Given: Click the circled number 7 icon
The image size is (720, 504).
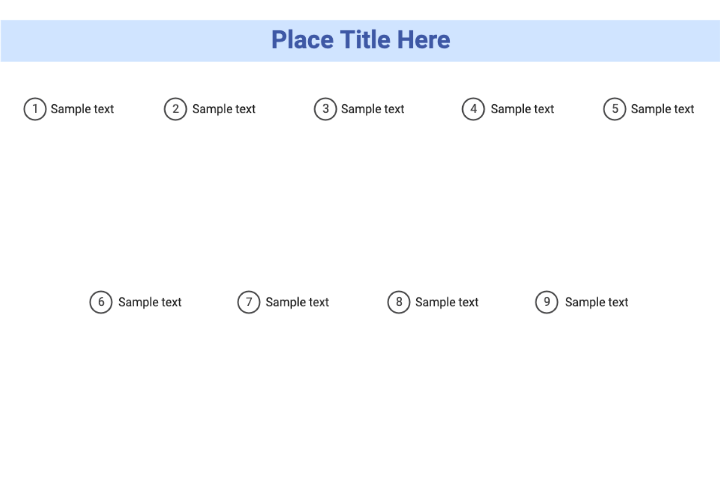Looking at the screenshot, I should [249, 302].
